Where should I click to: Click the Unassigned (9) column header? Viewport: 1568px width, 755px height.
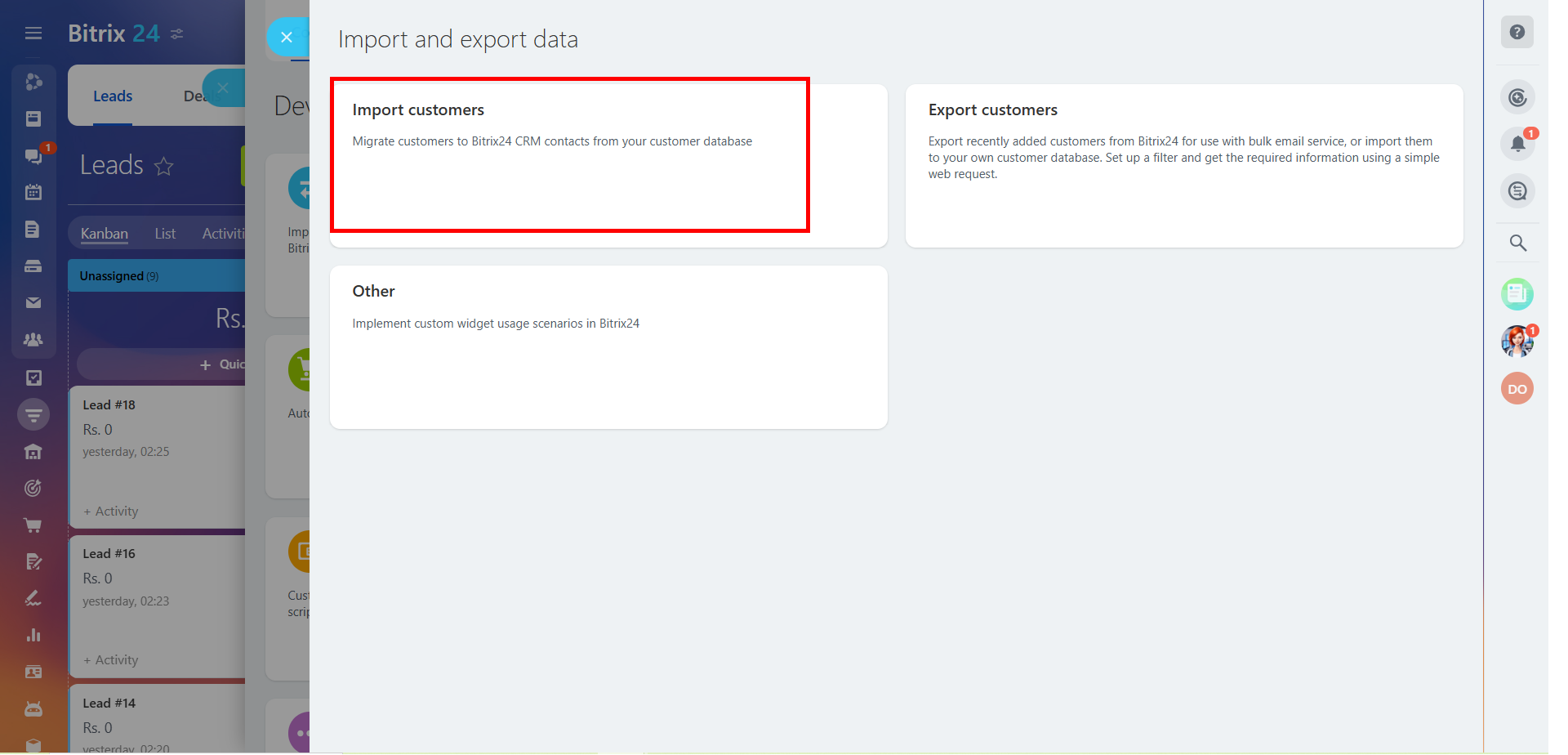[x=157, y=276]
